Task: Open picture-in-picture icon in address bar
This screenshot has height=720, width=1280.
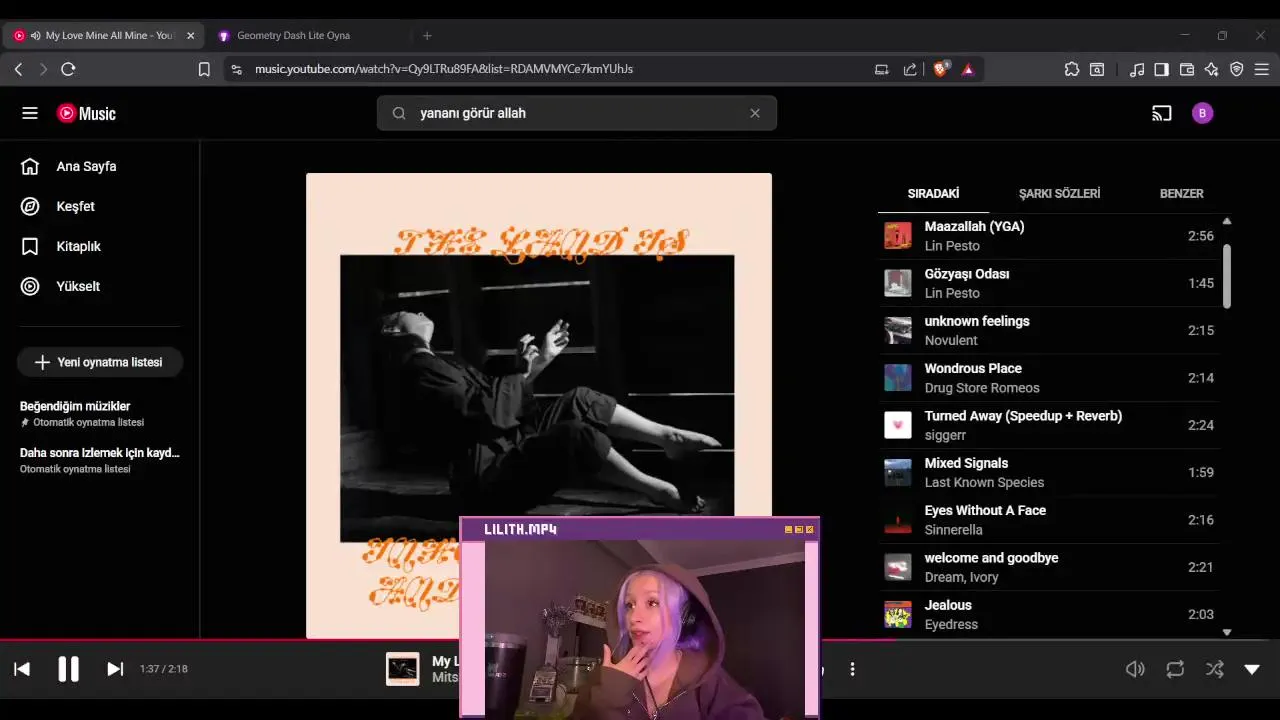Action: click(881, 69)
